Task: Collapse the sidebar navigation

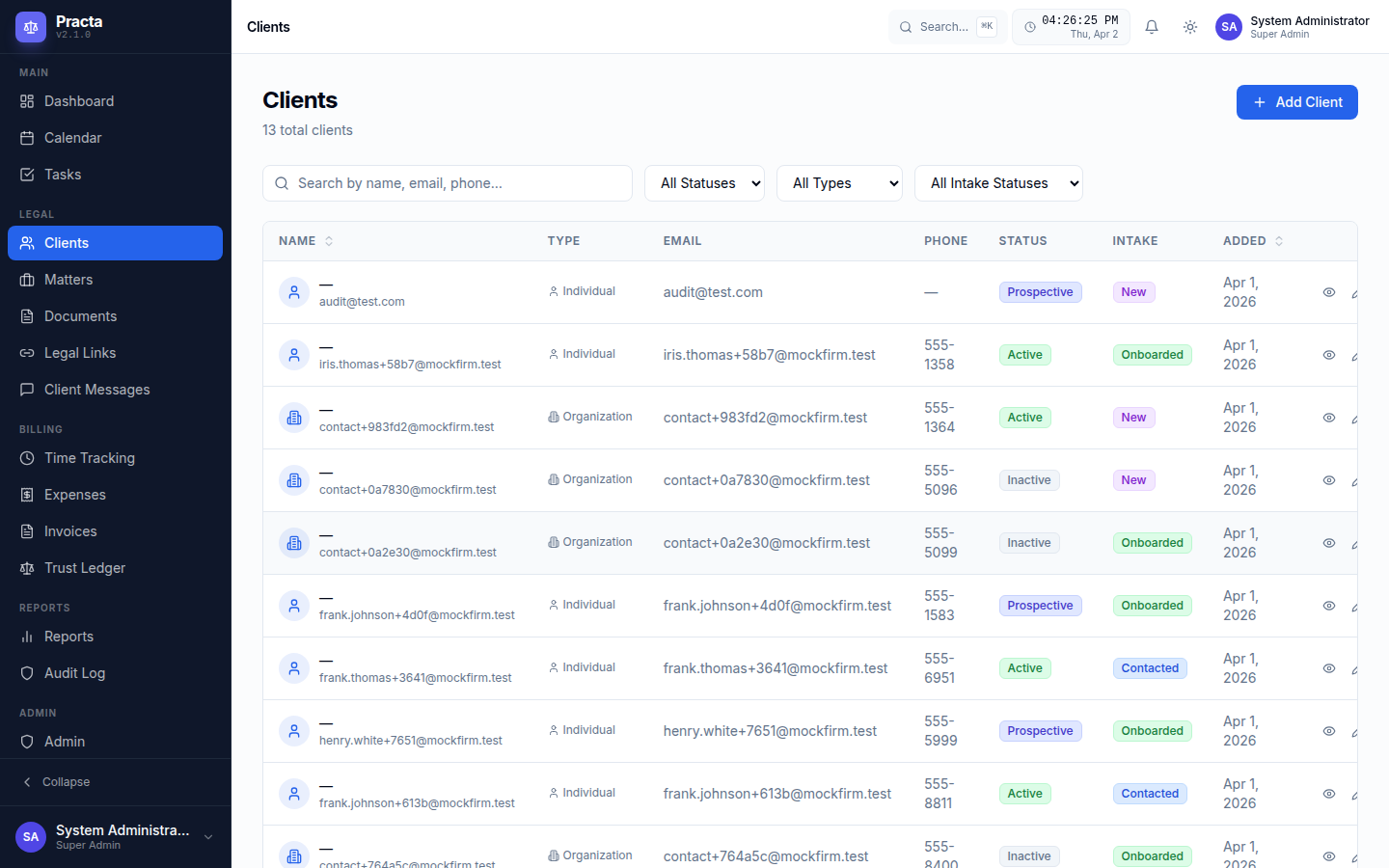Action: point(66,782)
